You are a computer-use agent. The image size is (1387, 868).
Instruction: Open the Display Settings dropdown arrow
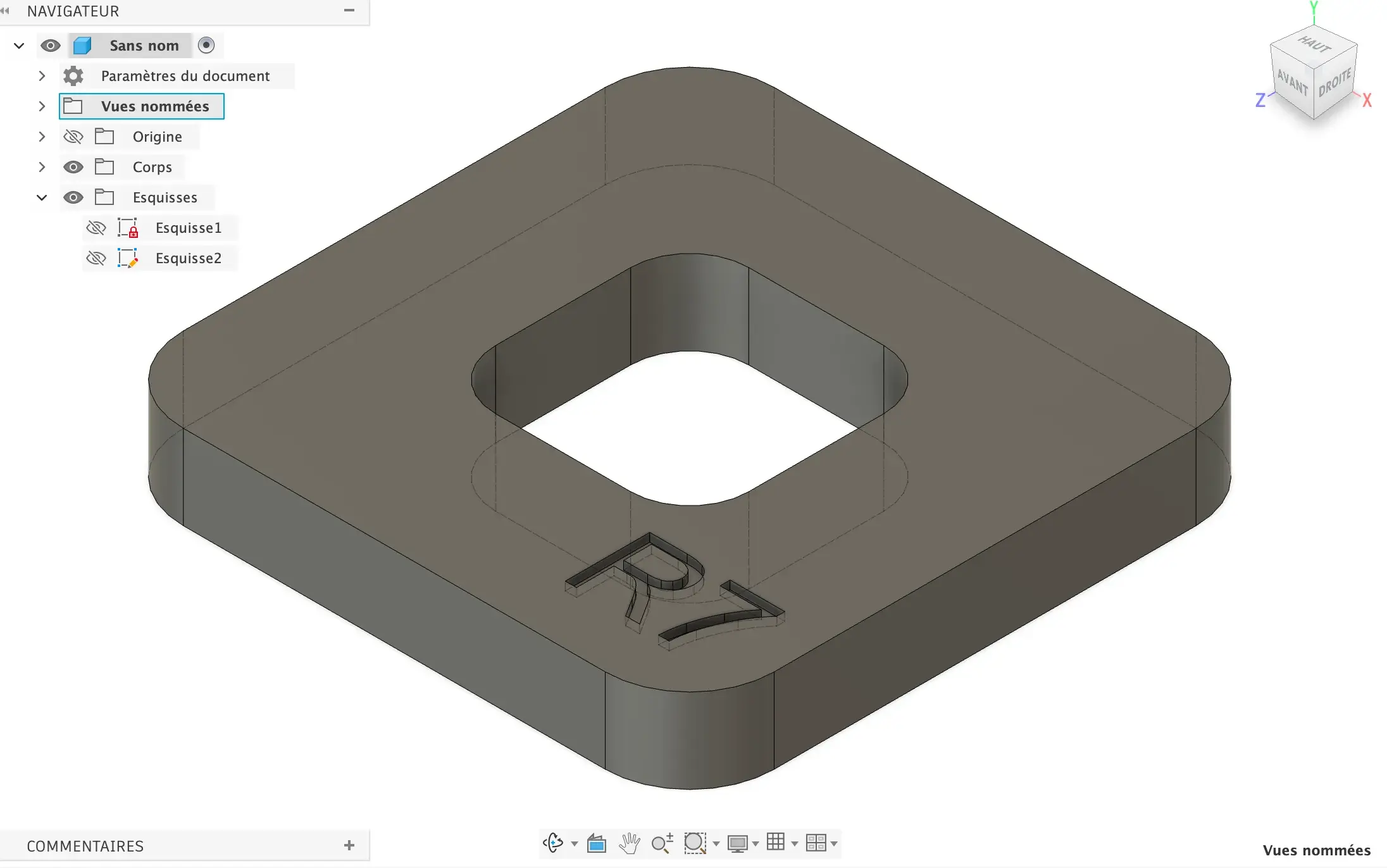coord(756,844)
